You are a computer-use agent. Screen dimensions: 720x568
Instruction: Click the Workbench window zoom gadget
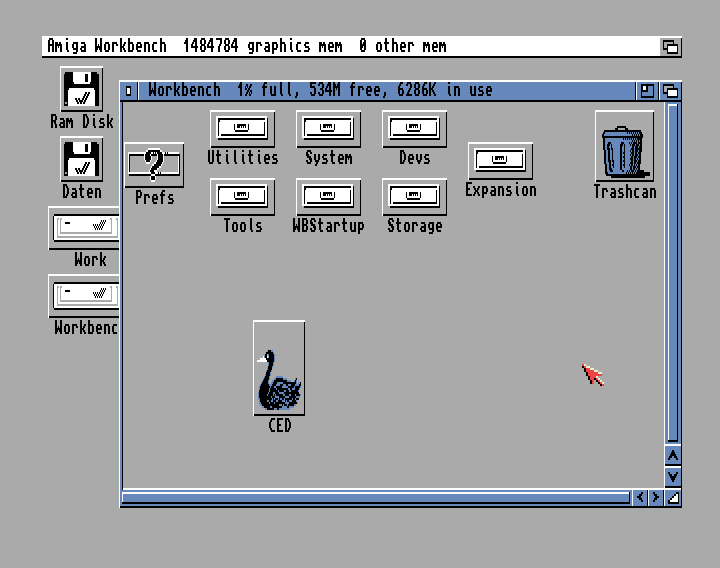tap(648, 91)
